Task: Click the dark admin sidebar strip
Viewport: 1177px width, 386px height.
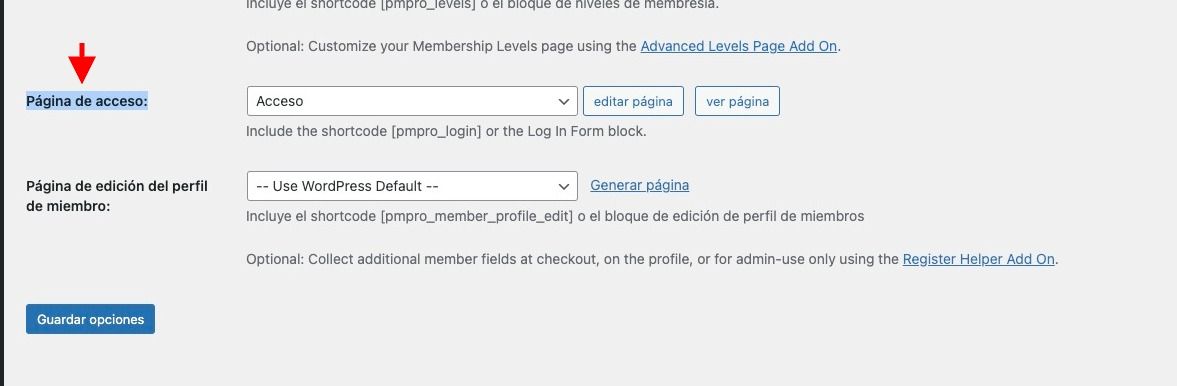Action: 2,193
